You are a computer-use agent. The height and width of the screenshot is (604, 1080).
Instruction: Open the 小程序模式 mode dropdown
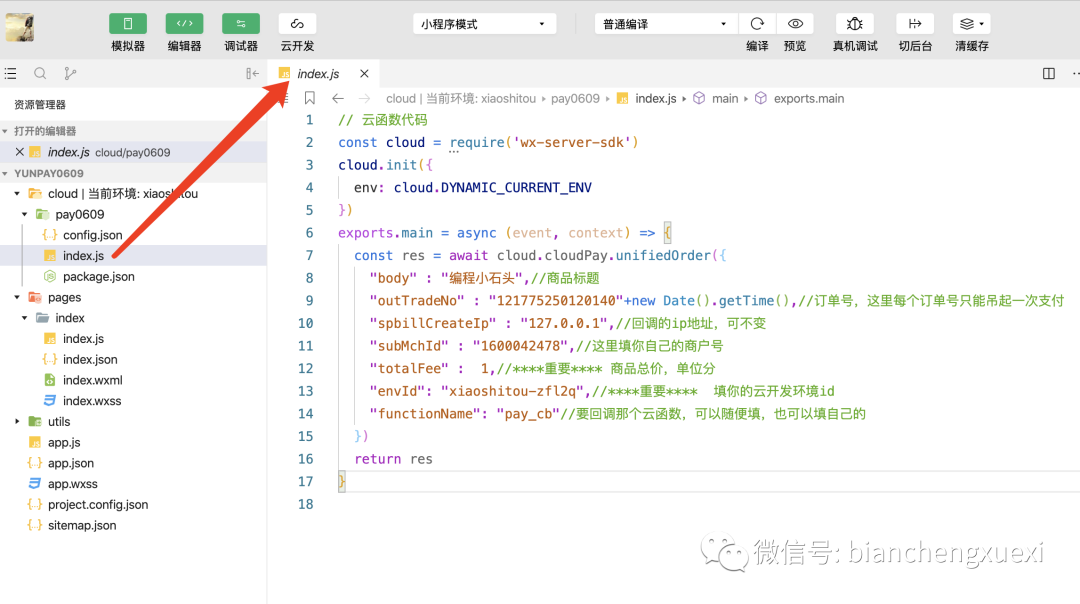pos(483,24)
